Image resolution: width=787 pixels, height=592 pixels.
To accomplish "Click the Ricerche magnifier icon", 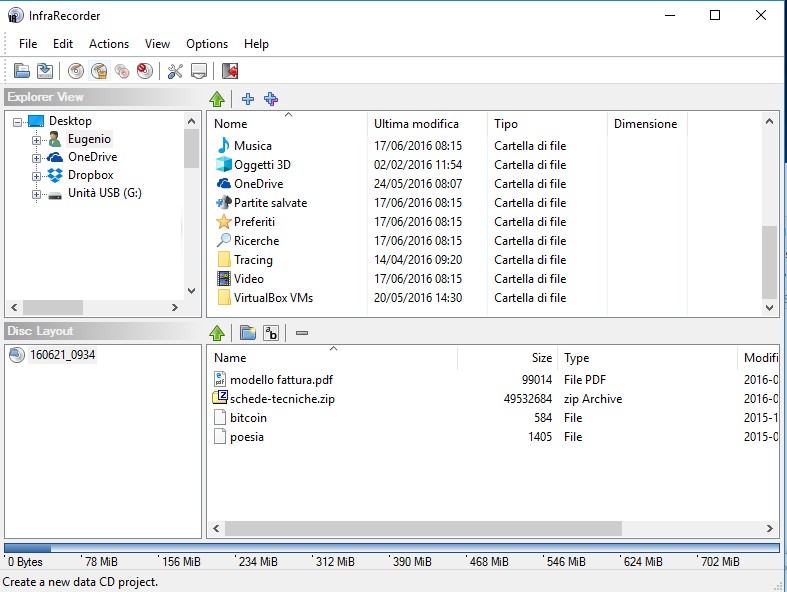I will coord(223,241).
